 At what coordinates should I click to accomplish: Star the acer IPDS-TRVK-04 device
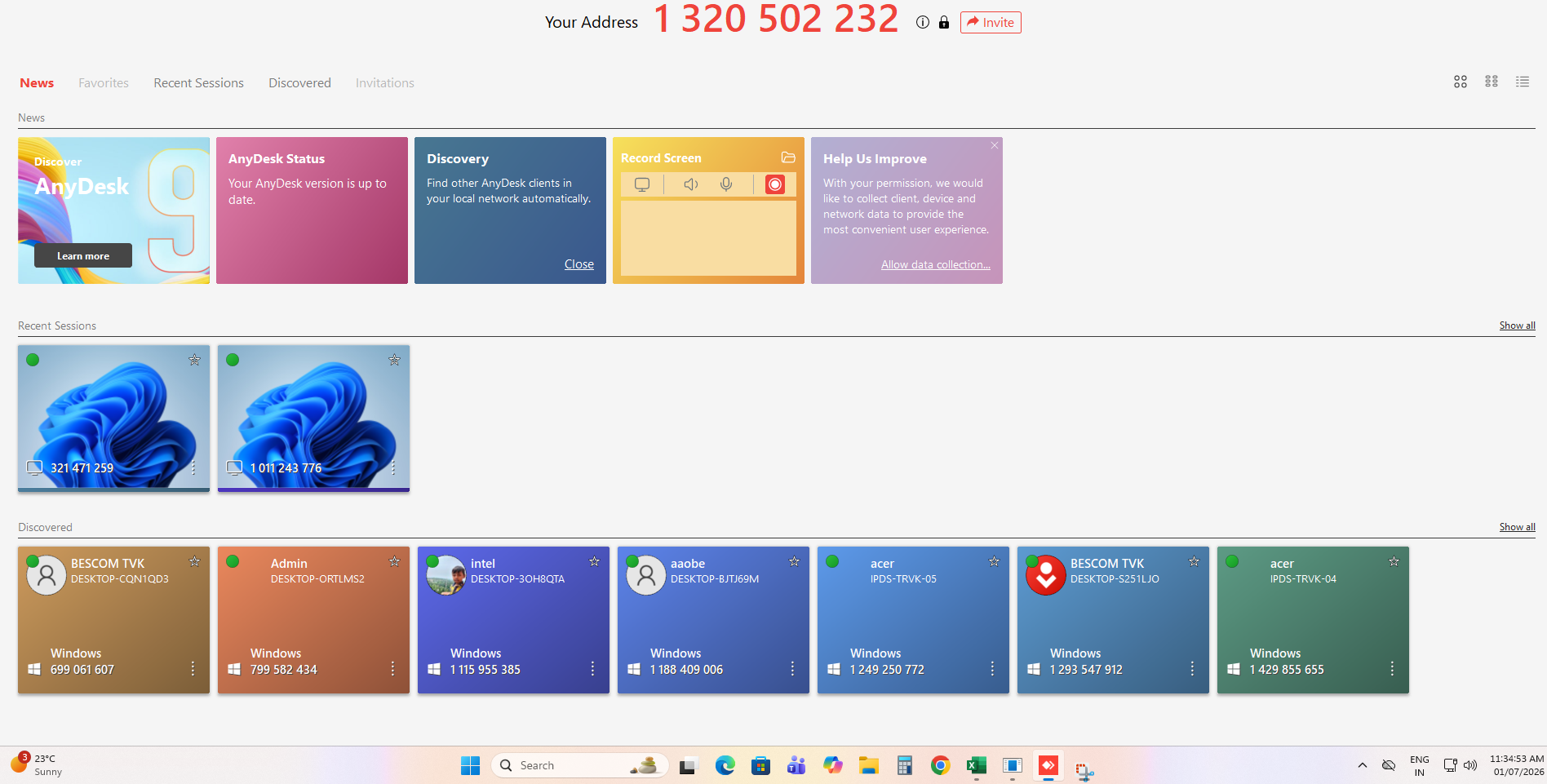click(x=1394, y=561)
